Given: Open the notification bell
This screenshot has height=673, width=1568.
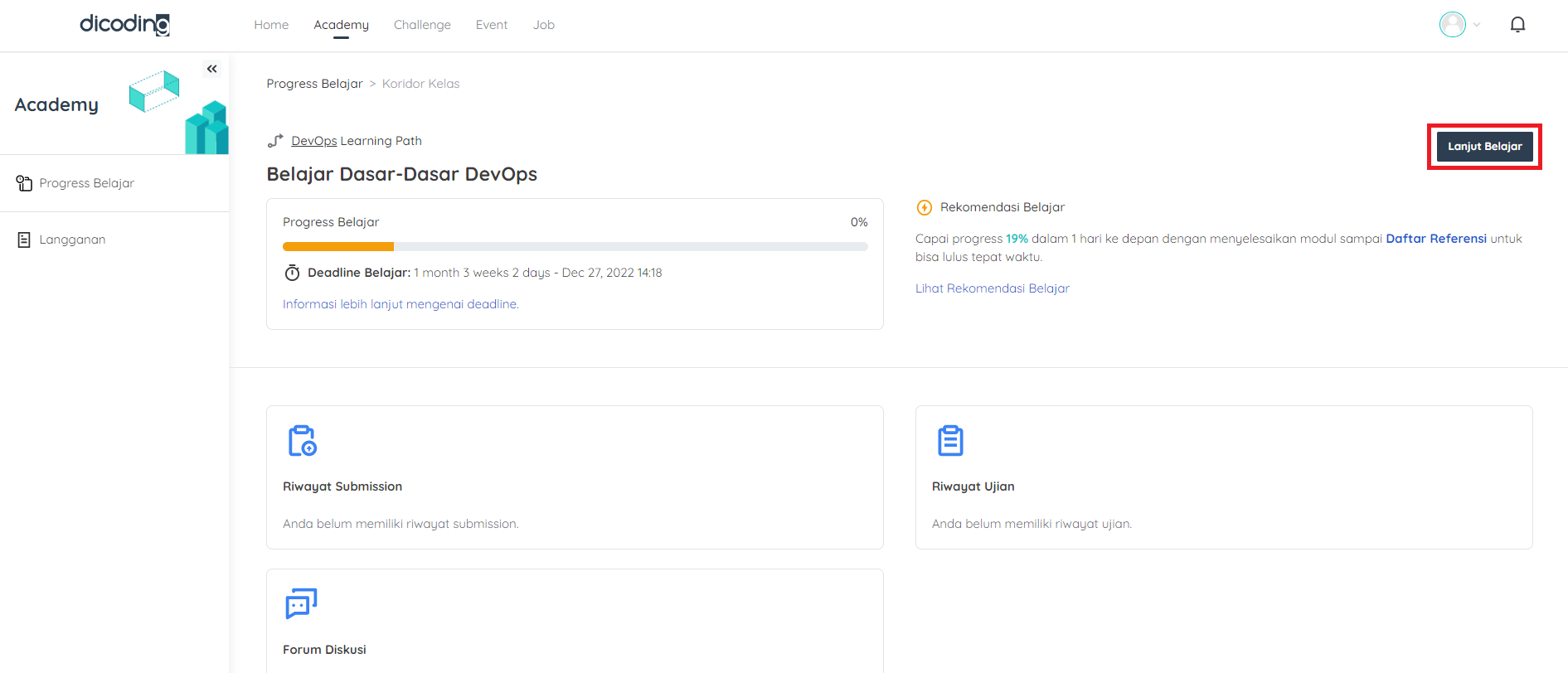Looking at the screenshot, I should [x=1517, y=25].
